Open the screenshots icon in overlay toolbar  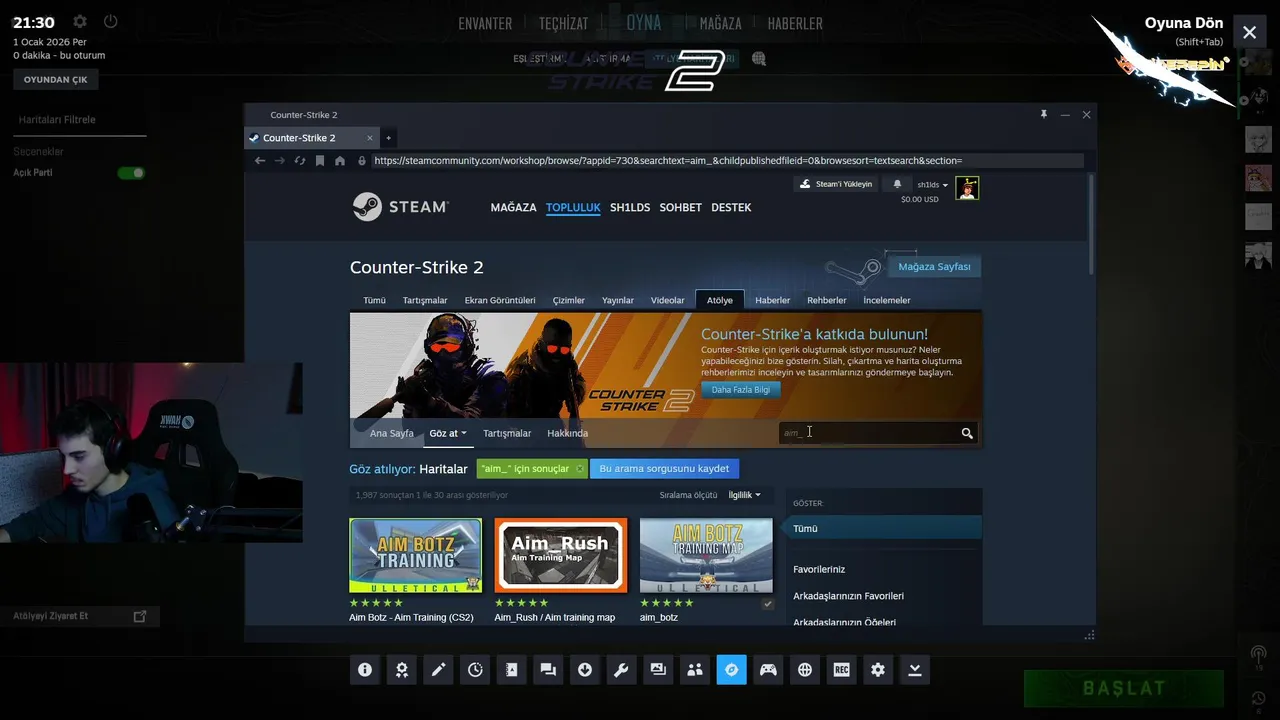658,670
